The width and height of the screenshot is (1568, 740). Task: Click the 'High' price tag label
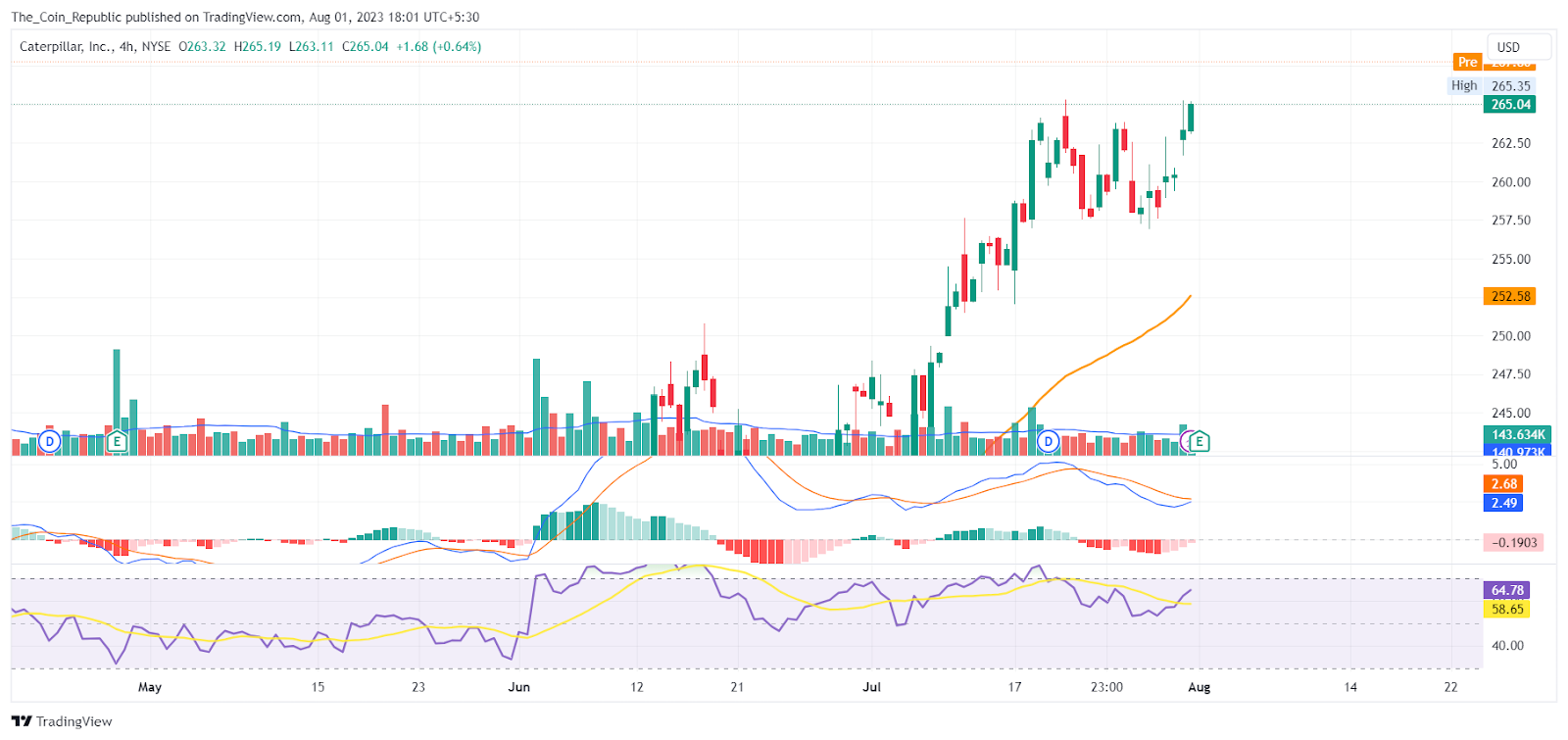[1464, 85]
